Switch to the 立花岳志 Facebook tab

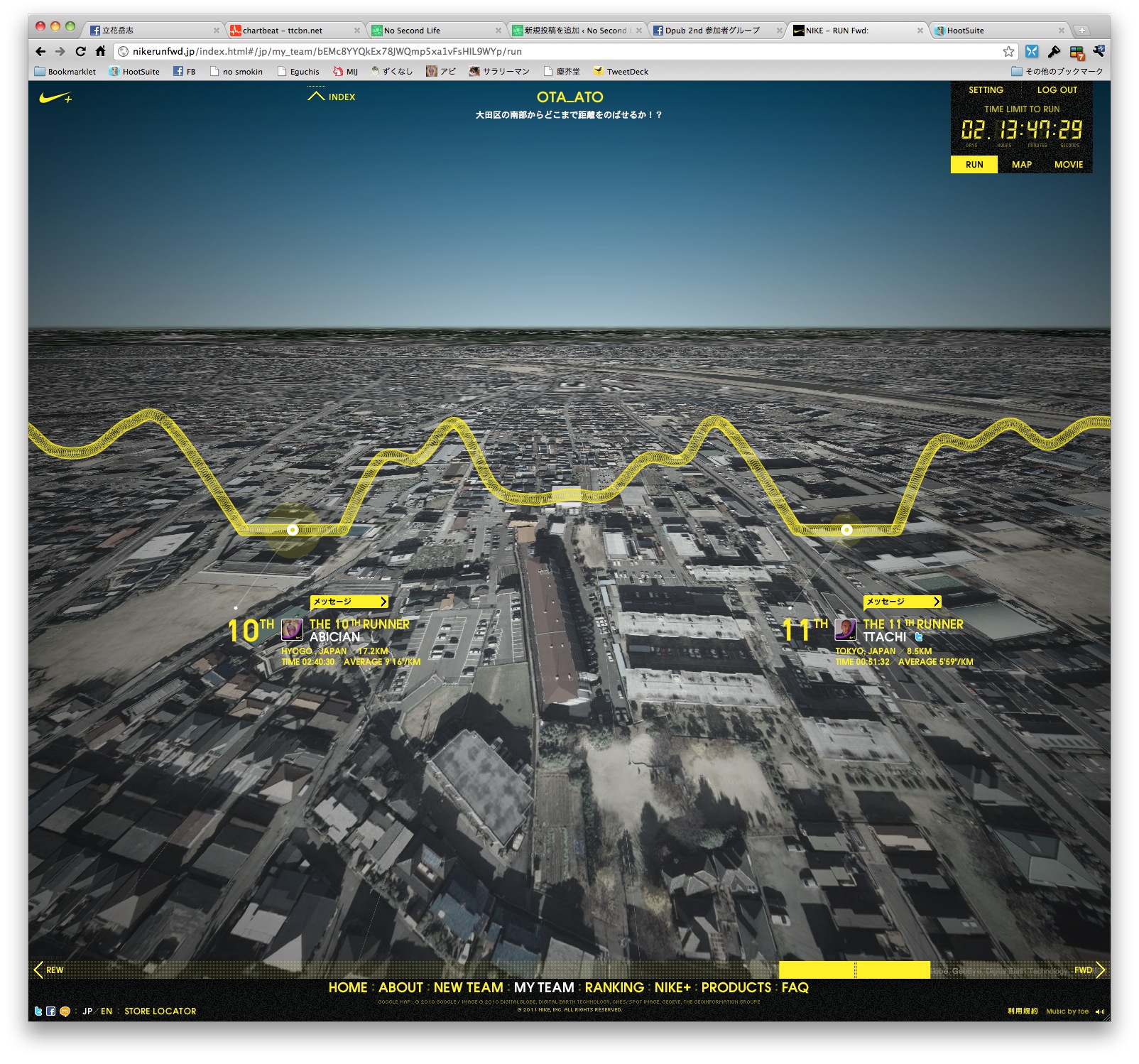click(x=155, y=30)
